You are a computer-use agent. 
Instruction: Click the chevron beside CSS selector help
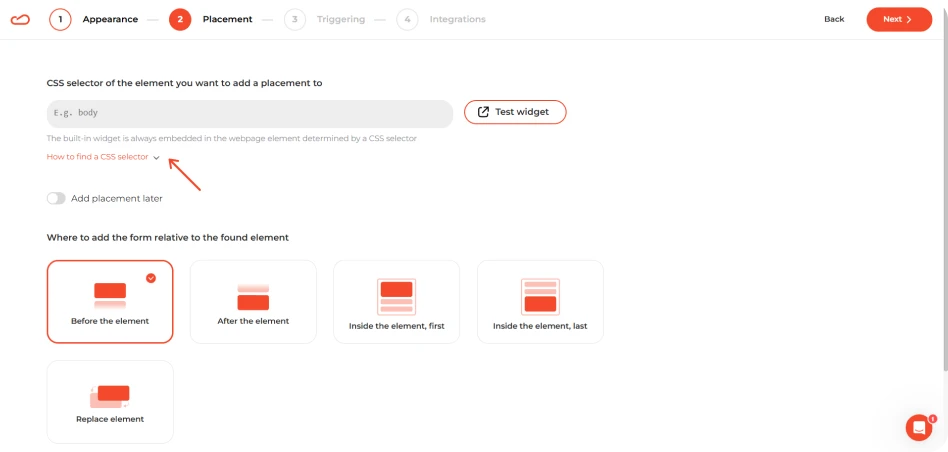click(x=157, y=158)
